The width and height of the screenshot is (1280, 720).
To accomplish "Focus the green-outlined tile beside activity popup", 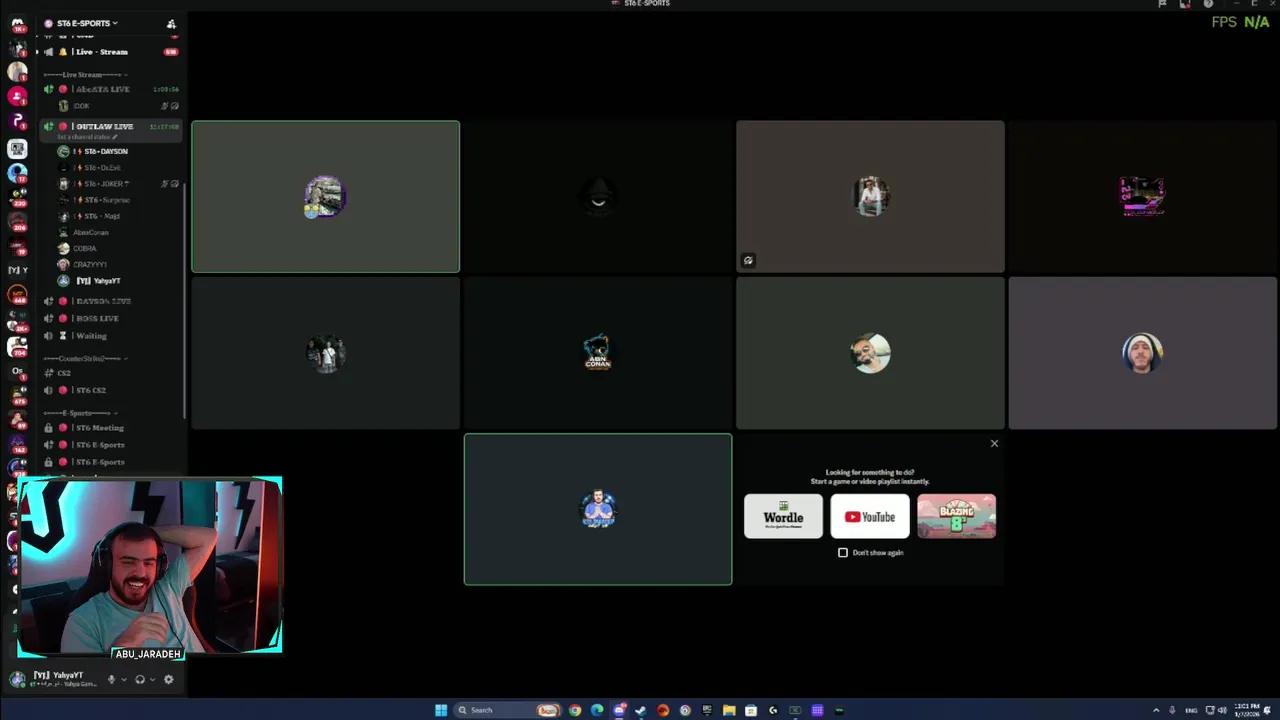I will [x=598, y=509].
